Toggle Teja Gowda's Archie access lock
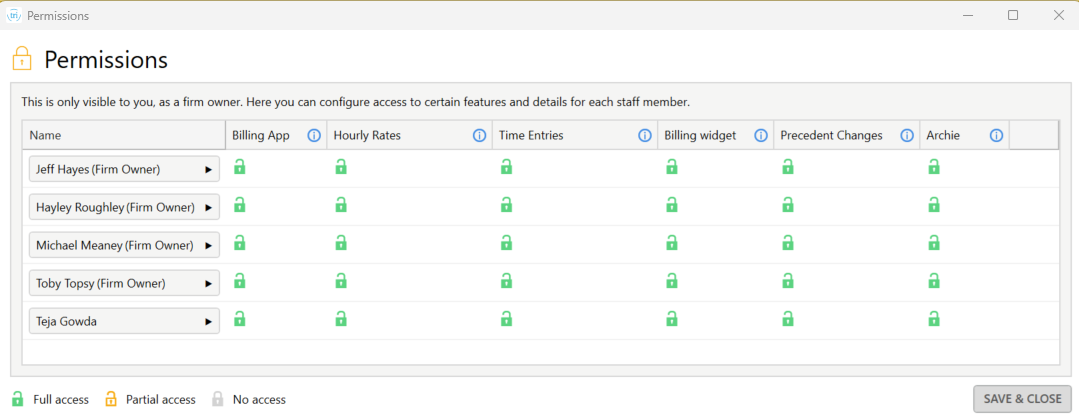1079x416 pixels. [x=934, y=318]
